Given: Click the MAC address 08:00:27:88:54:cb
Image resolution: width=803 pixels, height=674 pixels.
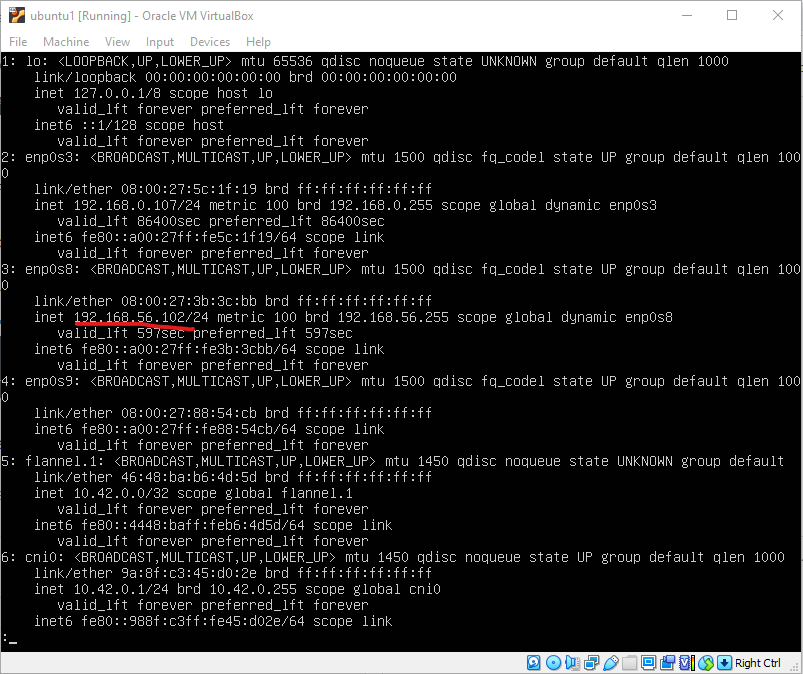Looking at the screenshot, I should tap(189, 413).
